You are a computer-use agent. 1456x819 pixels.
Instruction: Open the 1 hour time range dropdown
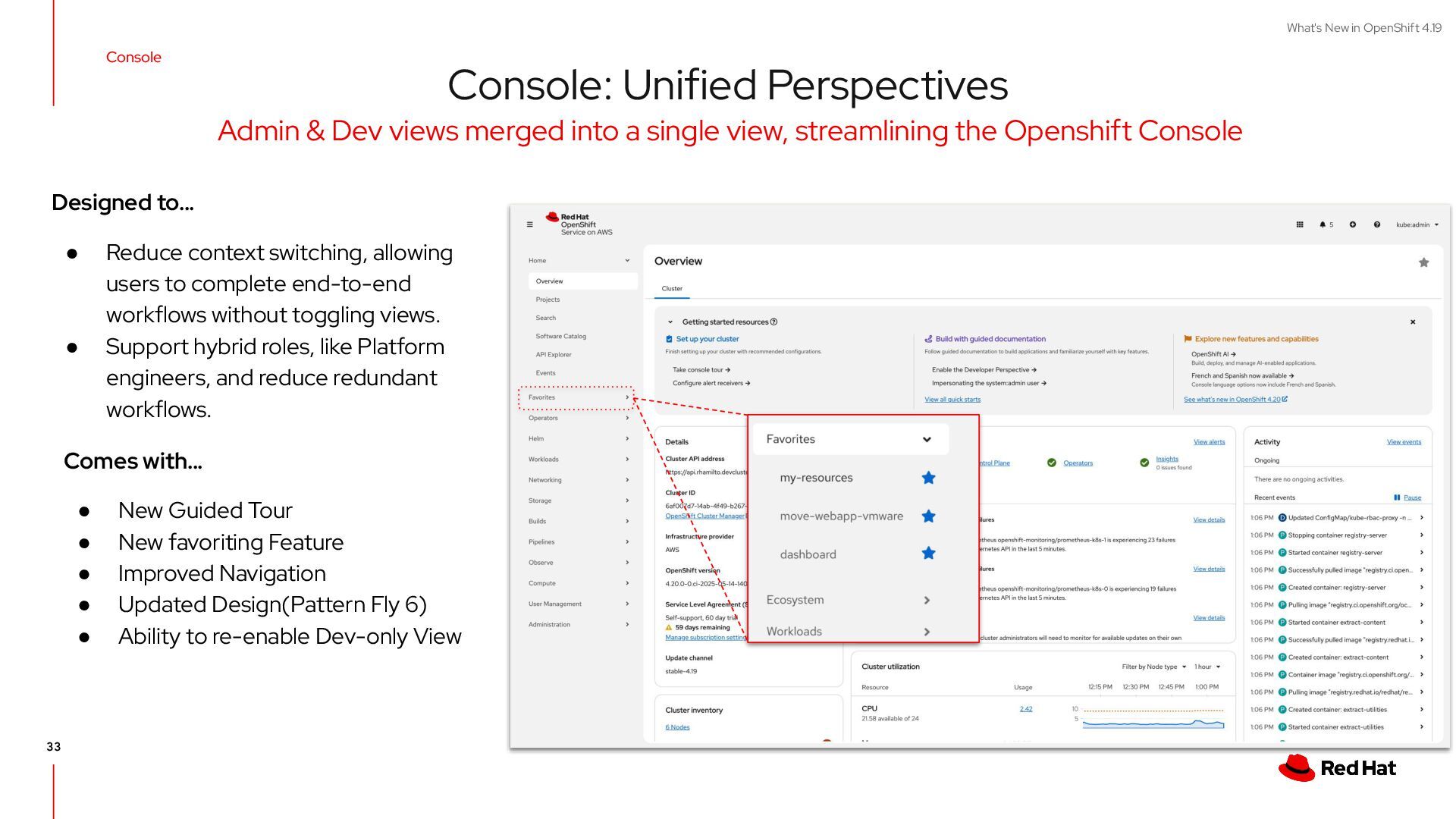pyautogui.click(x=1207, y=667)
